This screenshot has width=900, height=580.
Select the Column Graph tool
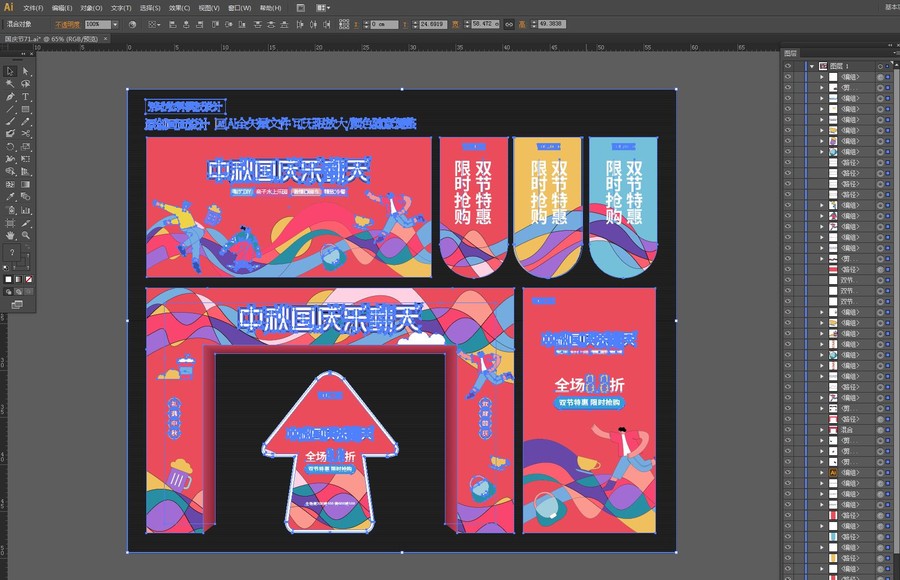(x=25, y=210)
